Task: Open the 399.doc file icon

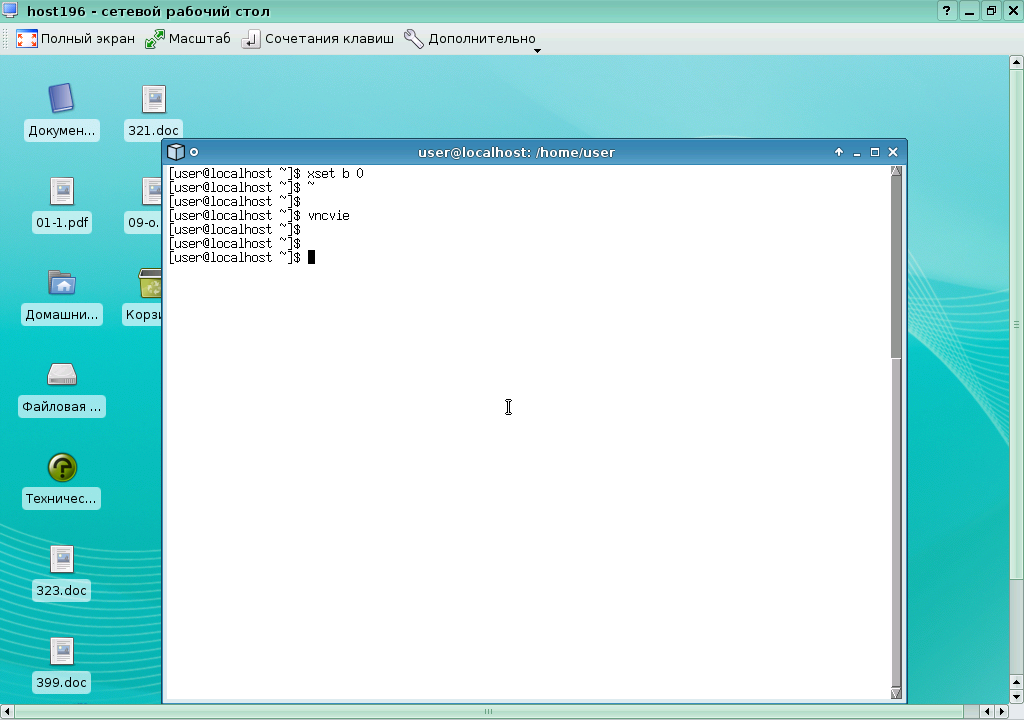Action: [x=62, y=651]
